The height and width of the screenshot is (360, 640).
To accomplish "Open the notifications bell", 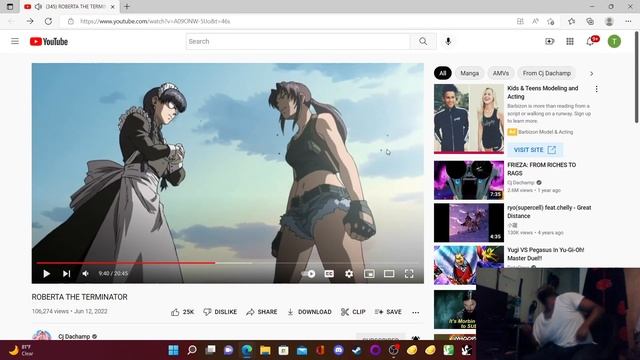I will coord(590,41).
